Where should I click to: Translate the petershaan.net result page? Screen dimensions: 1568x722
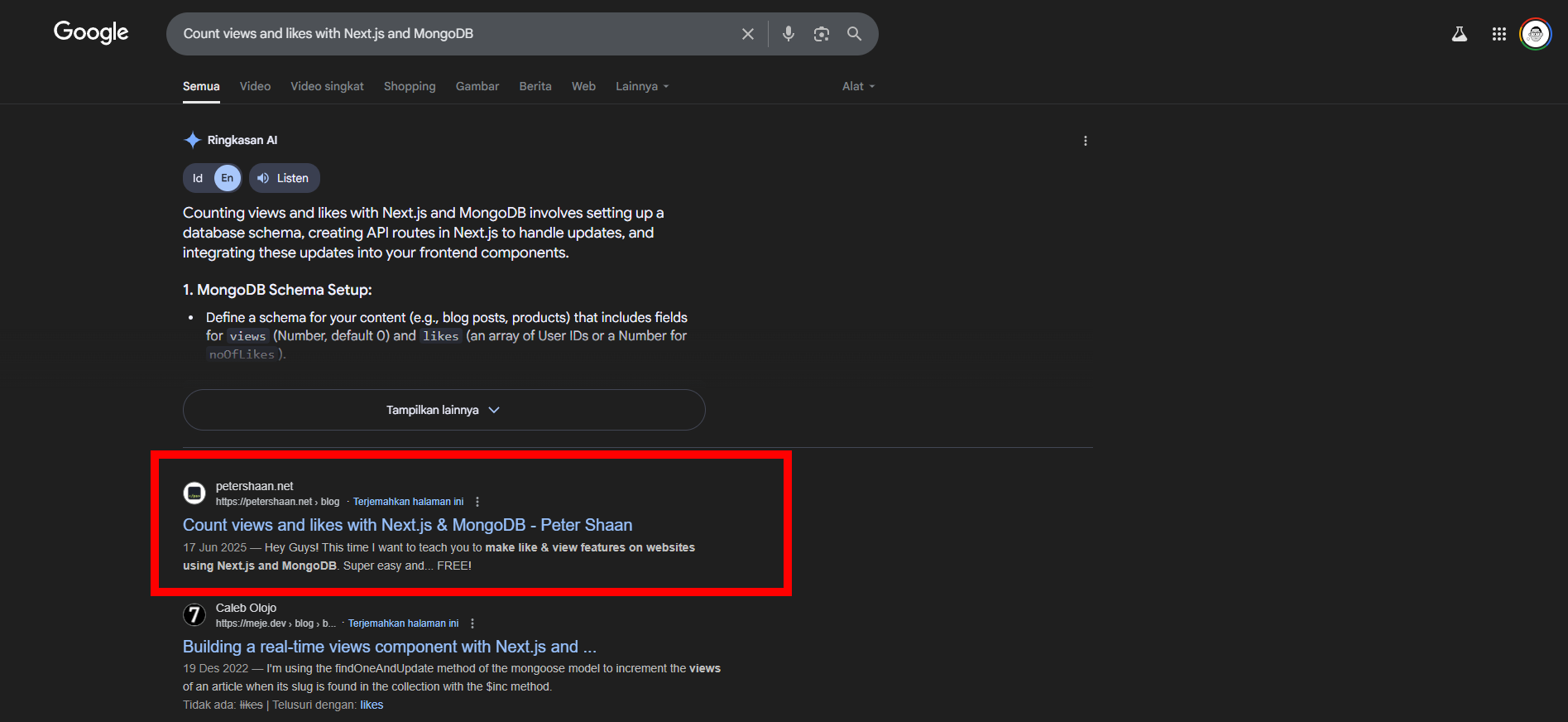408,502
